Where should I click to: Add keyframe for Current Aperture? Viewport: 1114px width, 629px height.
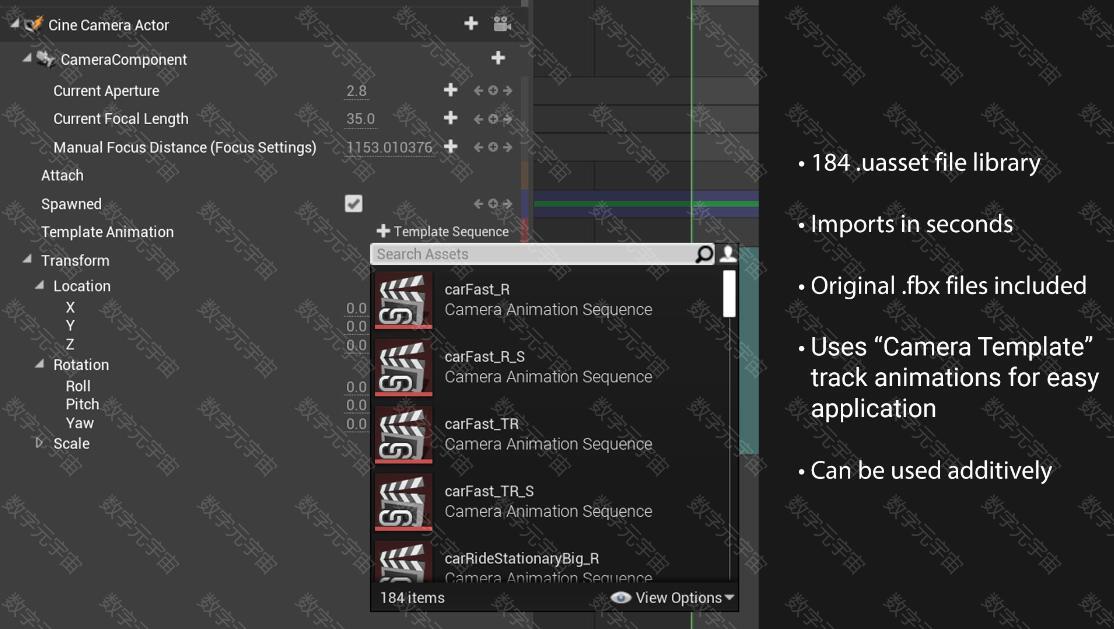point(450,90)
